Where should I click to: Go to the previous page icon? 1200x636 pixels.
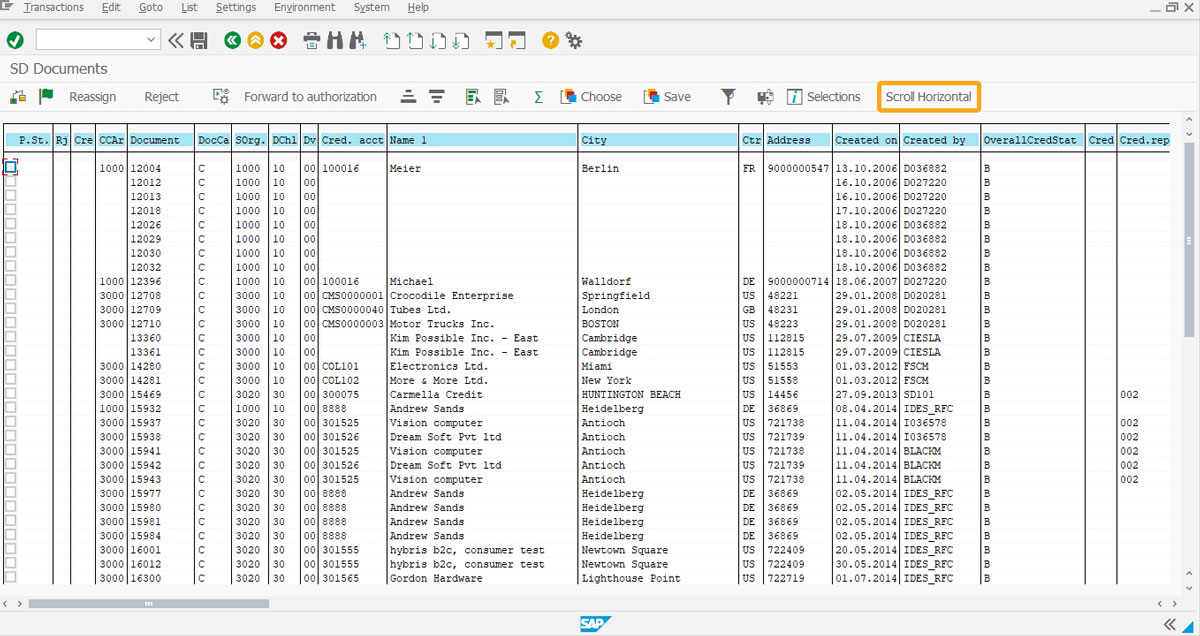click(x=414, y=40)
